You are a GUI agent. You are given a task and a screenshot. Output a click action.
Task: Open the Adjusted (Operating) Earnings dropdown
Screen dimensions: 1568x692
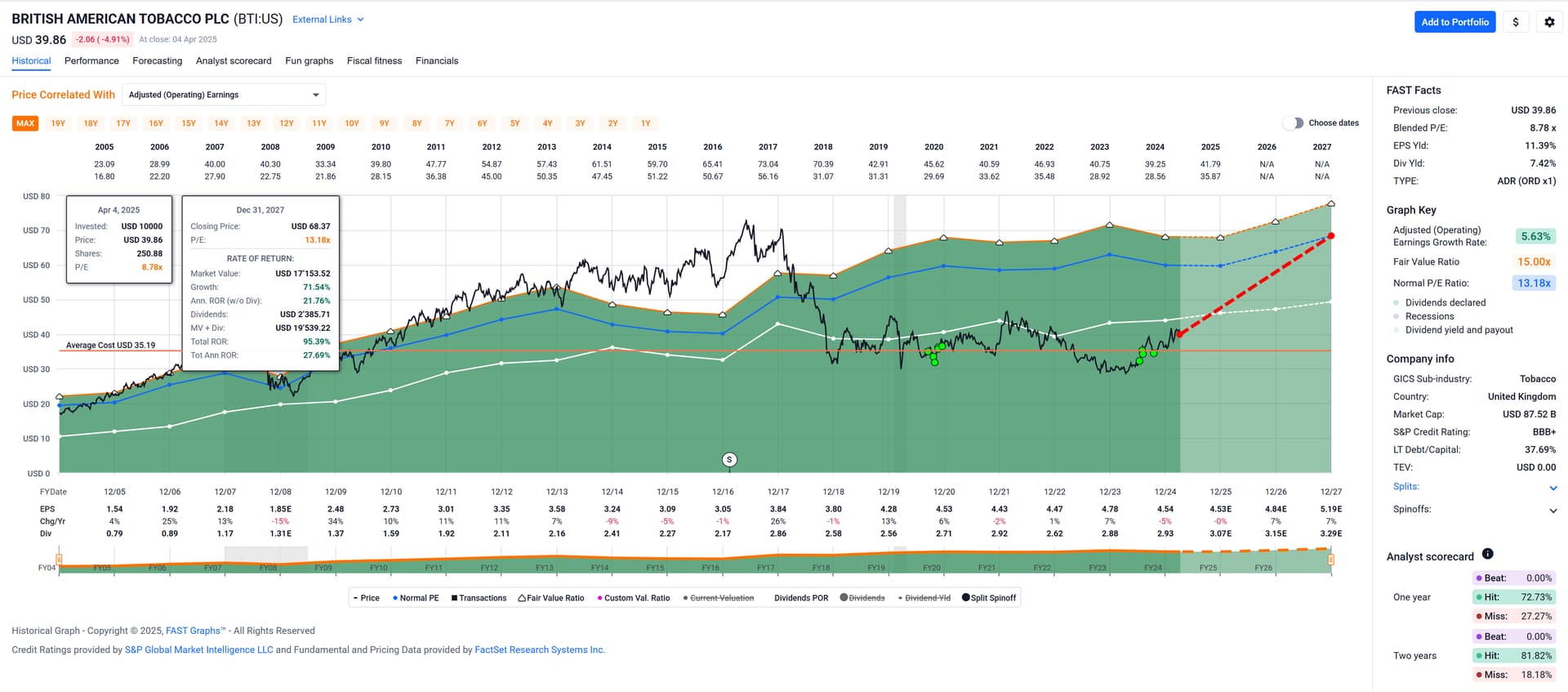coord(224,95)
